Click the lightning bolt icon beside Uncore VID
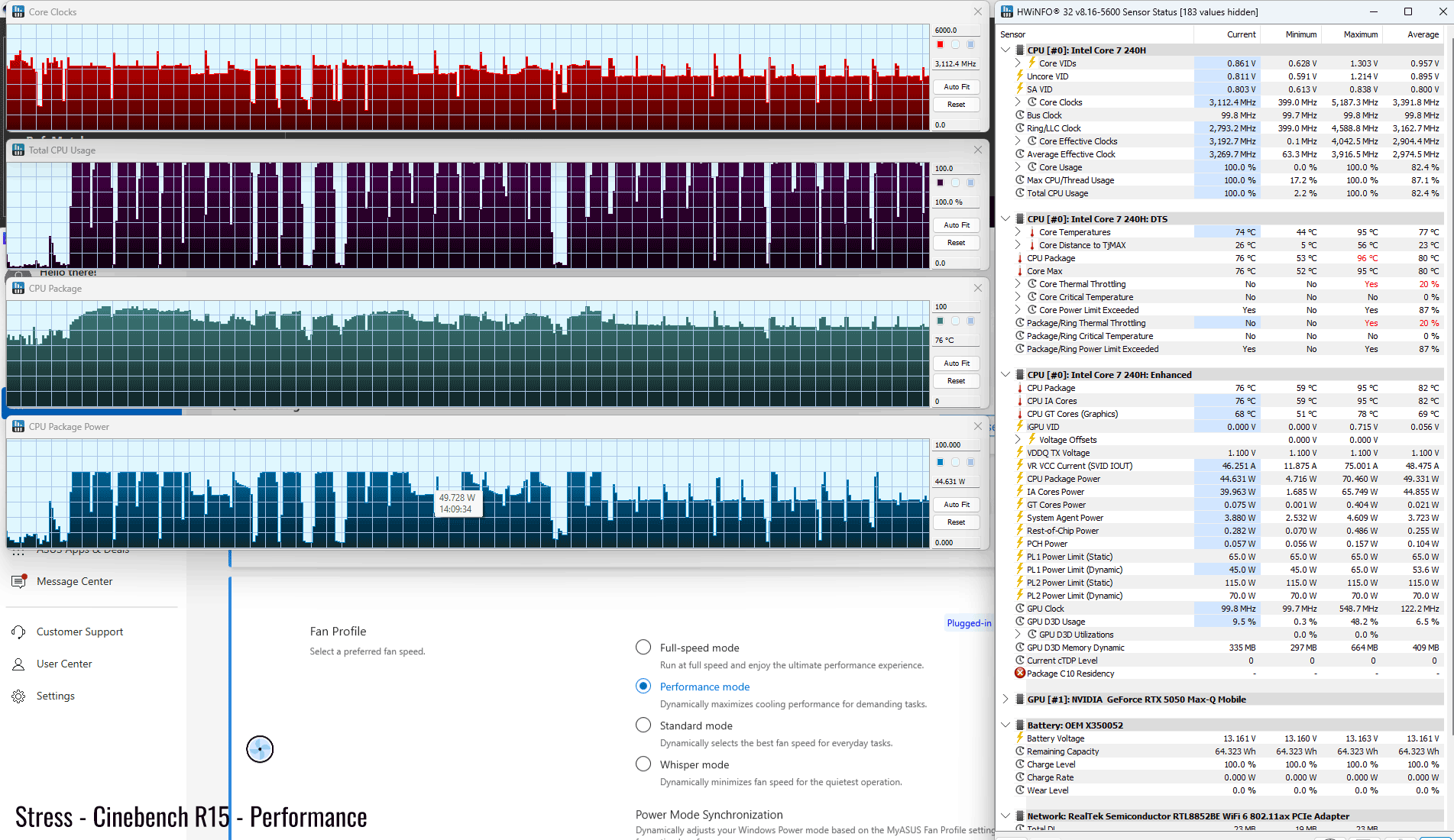The width and height of the screenshot is (1454, 840). coord(1019,76)
